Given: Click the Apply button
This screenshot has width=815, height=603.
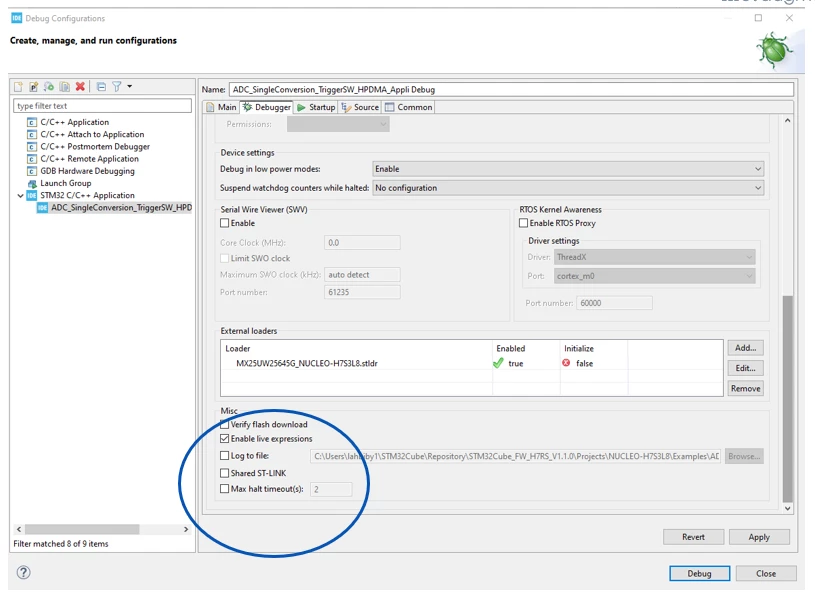Looking at the screenshot, I should pos(759,537).
